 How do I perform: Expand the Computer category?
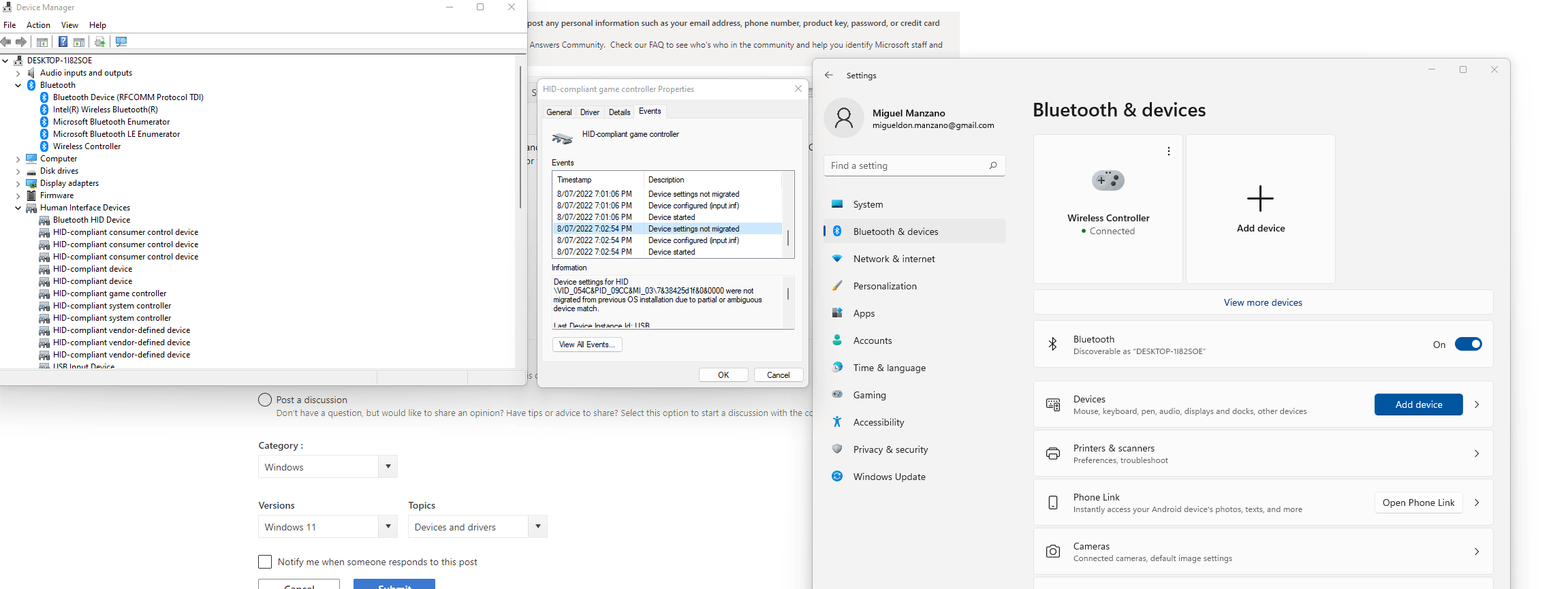18,159
